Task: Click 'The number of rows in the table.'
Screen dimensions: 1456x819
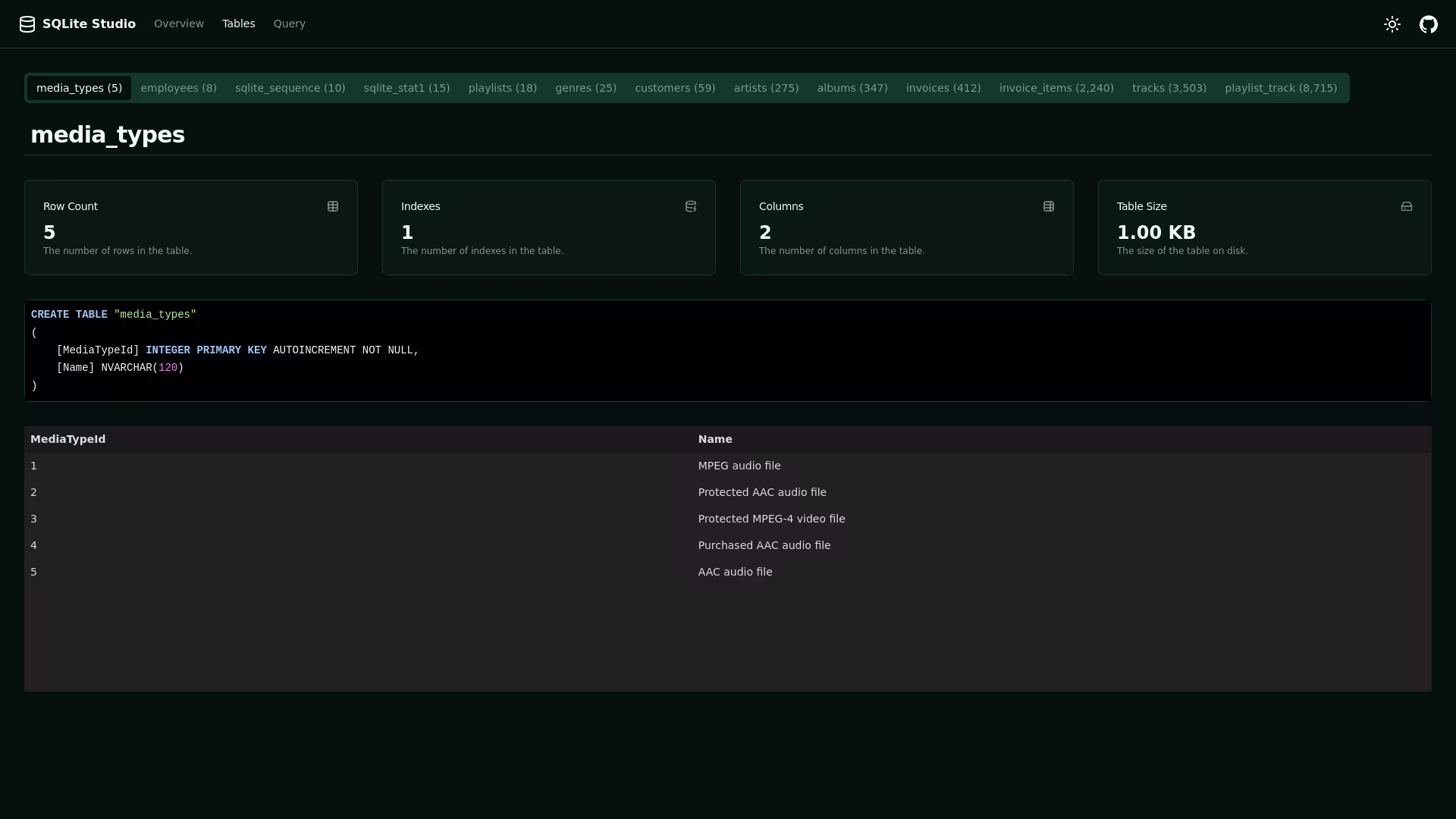Action: coord(118,251)
